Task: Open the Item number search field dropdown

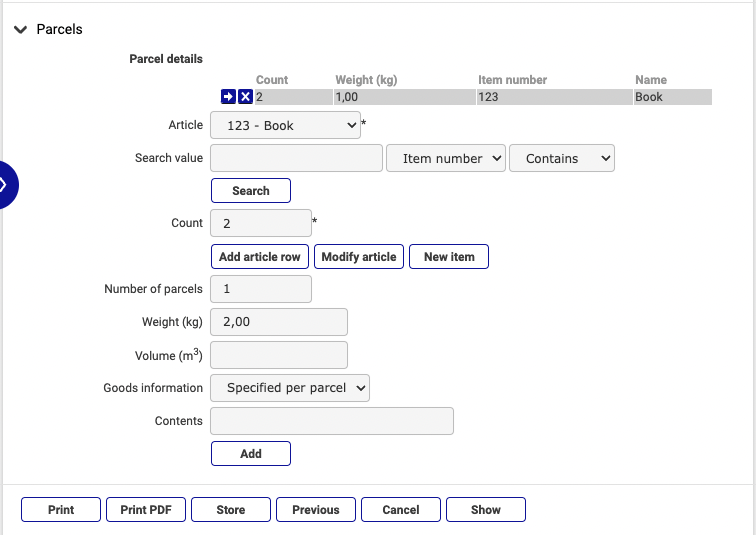Action: [x=445, y=158]
